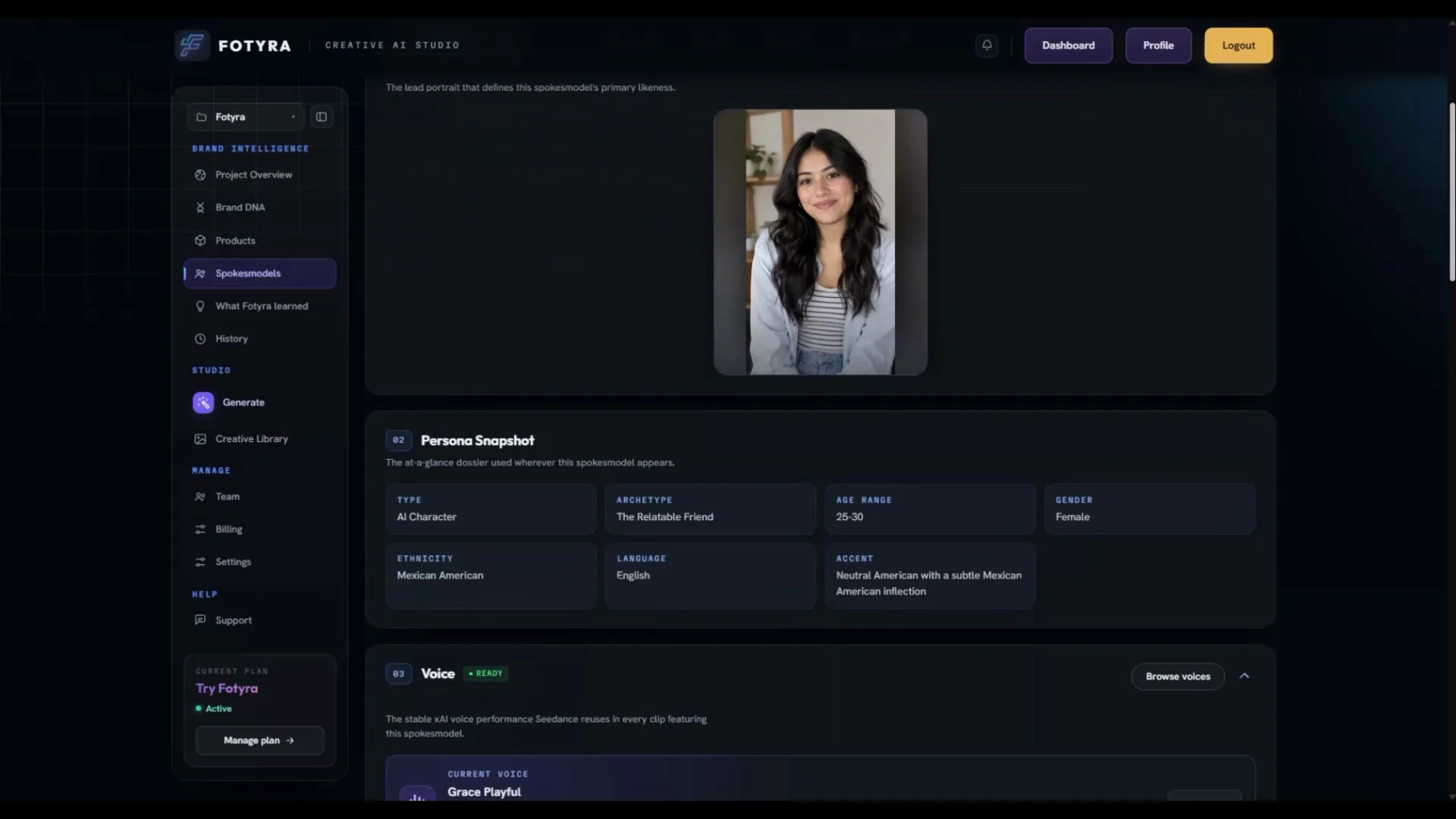Viewport: 1456px width, 819px height.
Task: Click the Settings sliders icon
Action: click(x=200, y=562)
